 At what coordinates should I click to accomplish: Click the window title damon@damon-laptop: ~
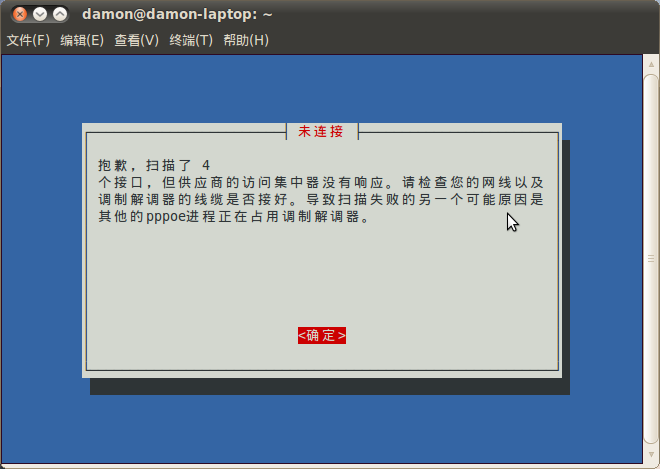177,14
